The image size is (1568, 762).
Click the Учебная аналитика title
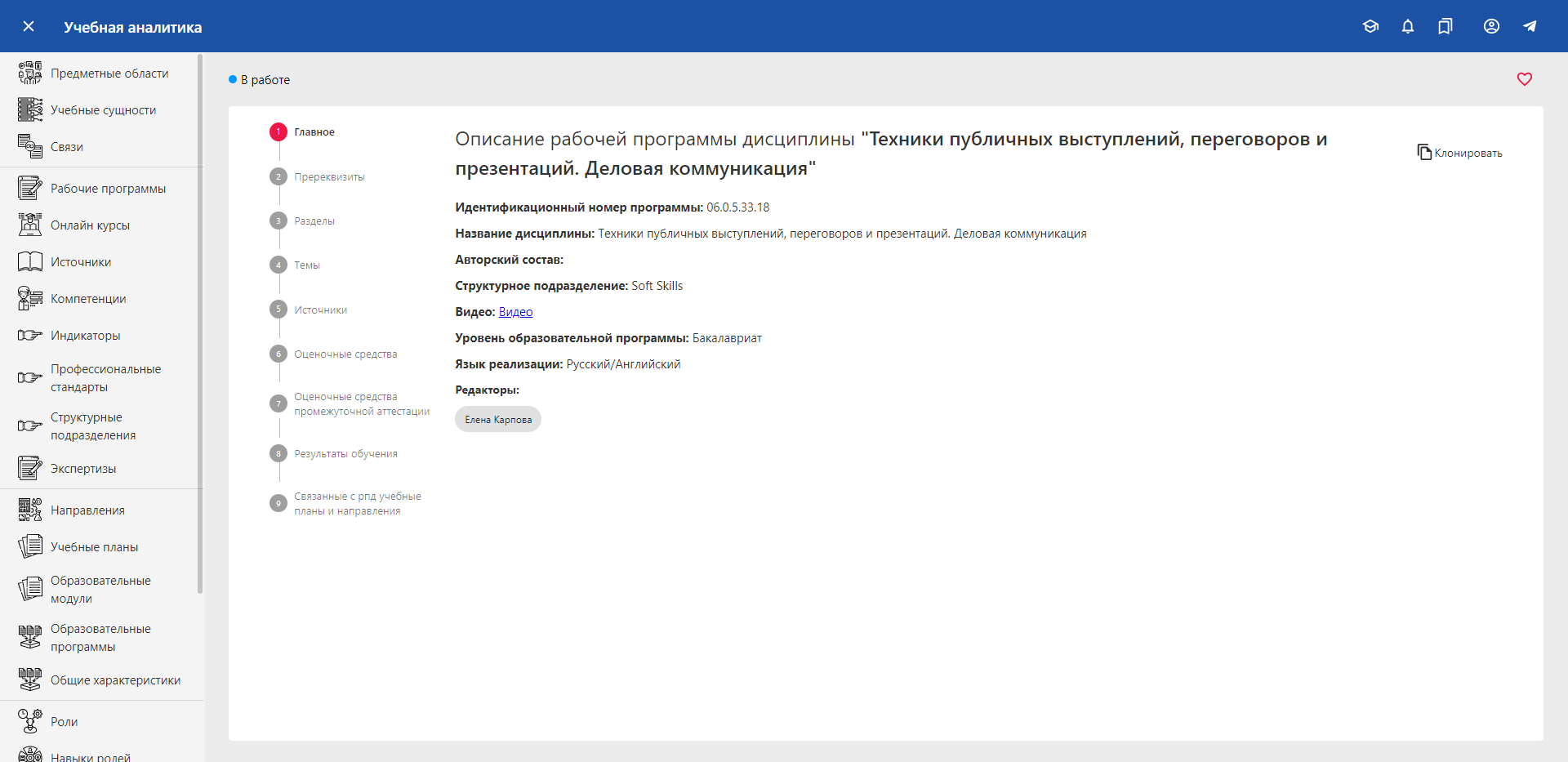(133, 27)
